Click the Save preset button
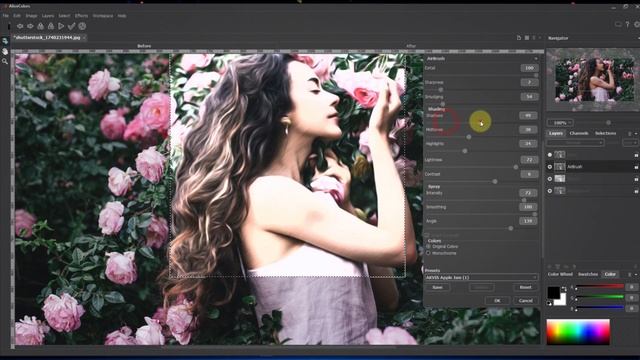The image size is (640, 360). [x=437, y=287]
